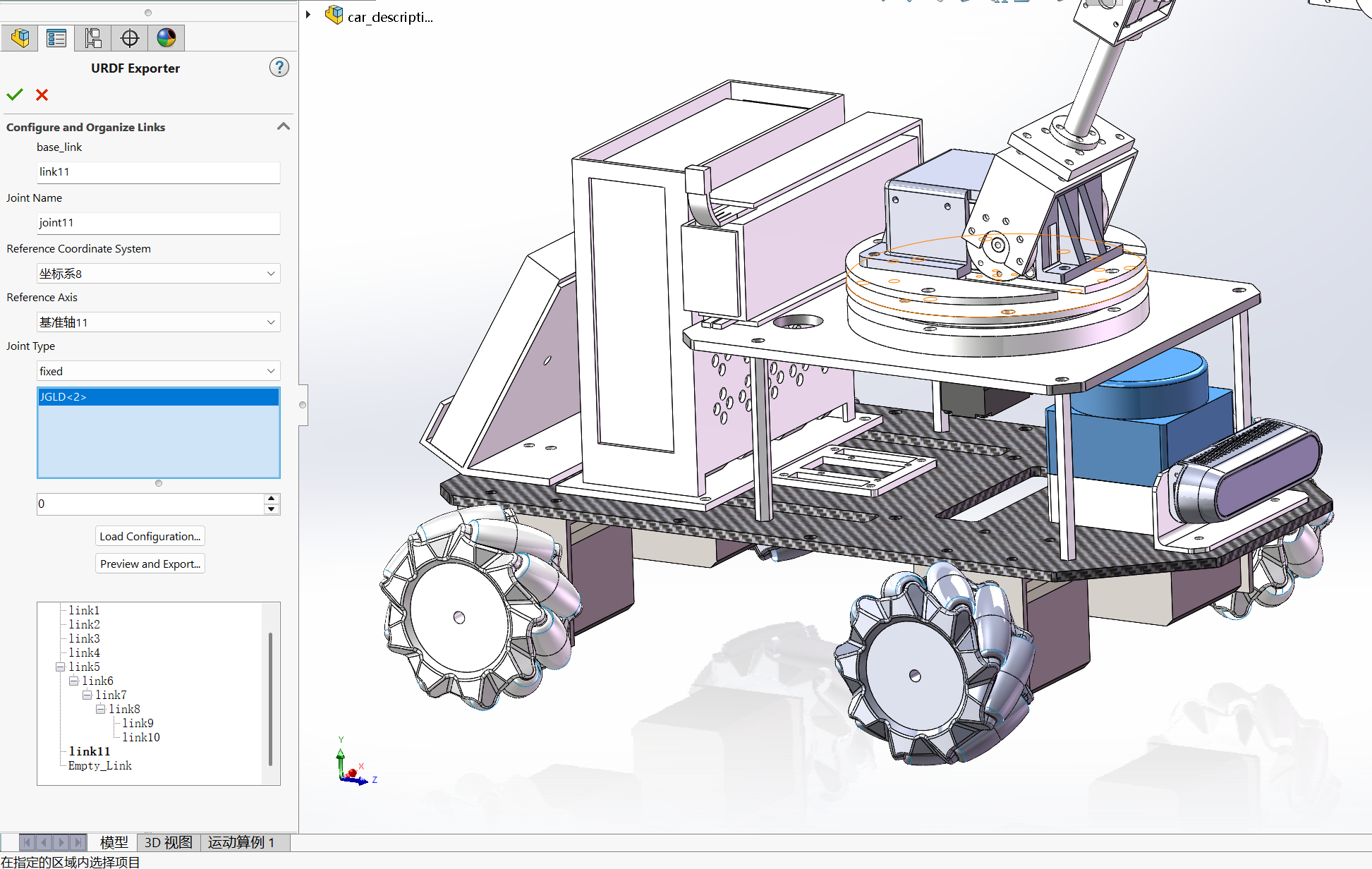This screenshot has width=1372, height=869.
Task: Click Preview and Export button
Action: pos(150,564)
